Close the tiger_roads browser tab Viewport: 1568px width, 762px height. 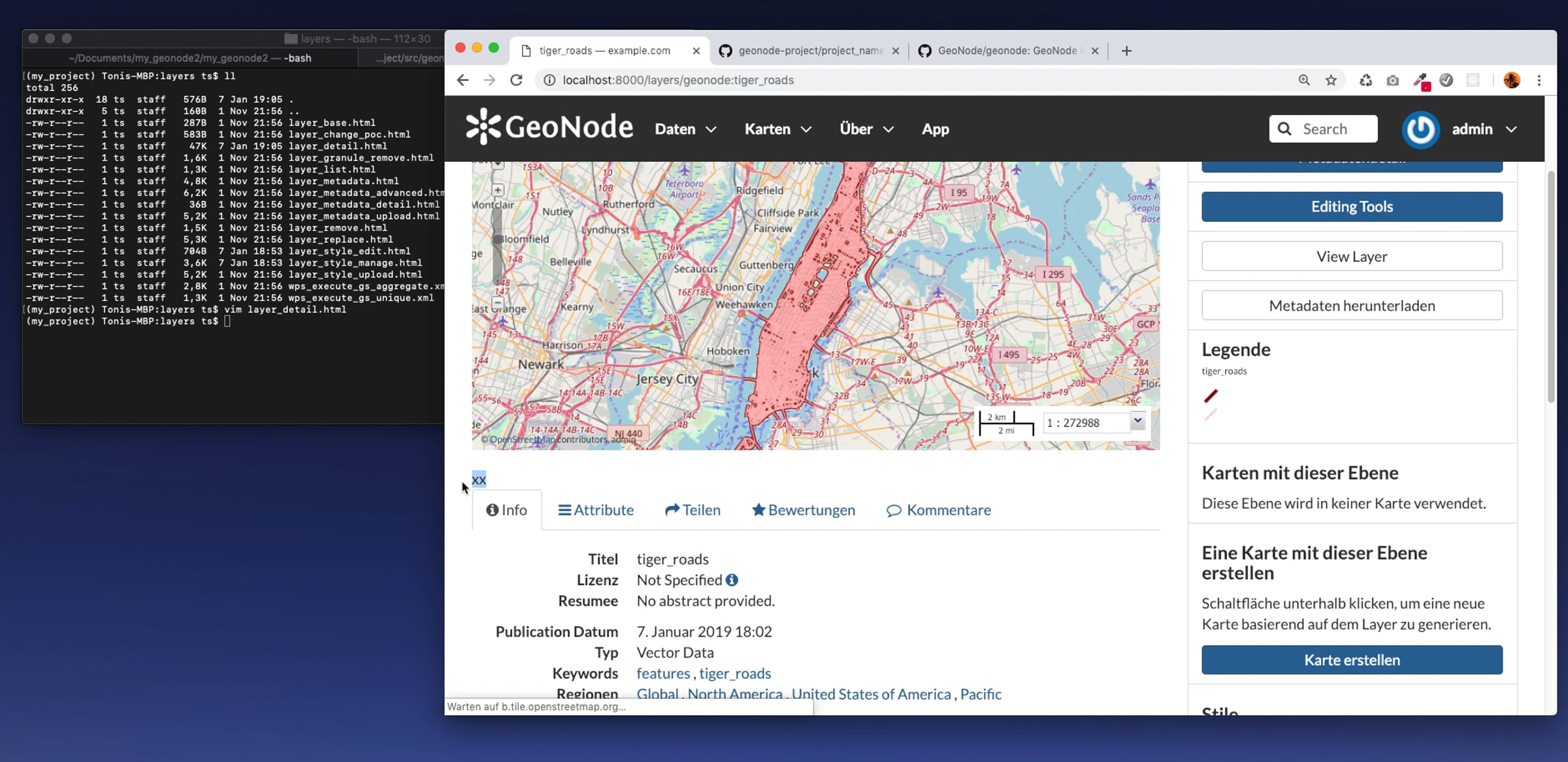coord(696,51)
